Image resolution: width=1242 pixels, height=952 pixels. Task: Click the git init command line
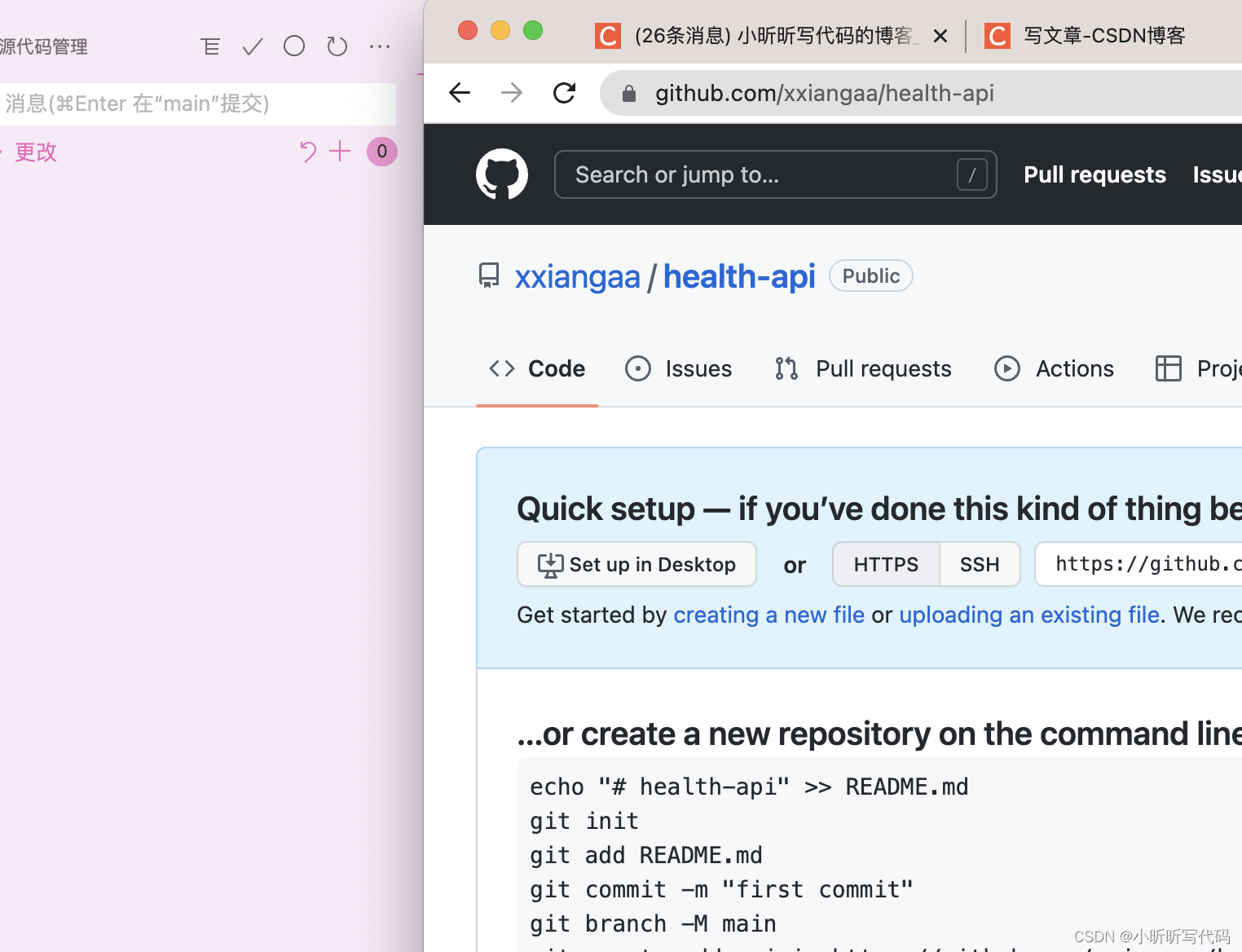(584, 821)
